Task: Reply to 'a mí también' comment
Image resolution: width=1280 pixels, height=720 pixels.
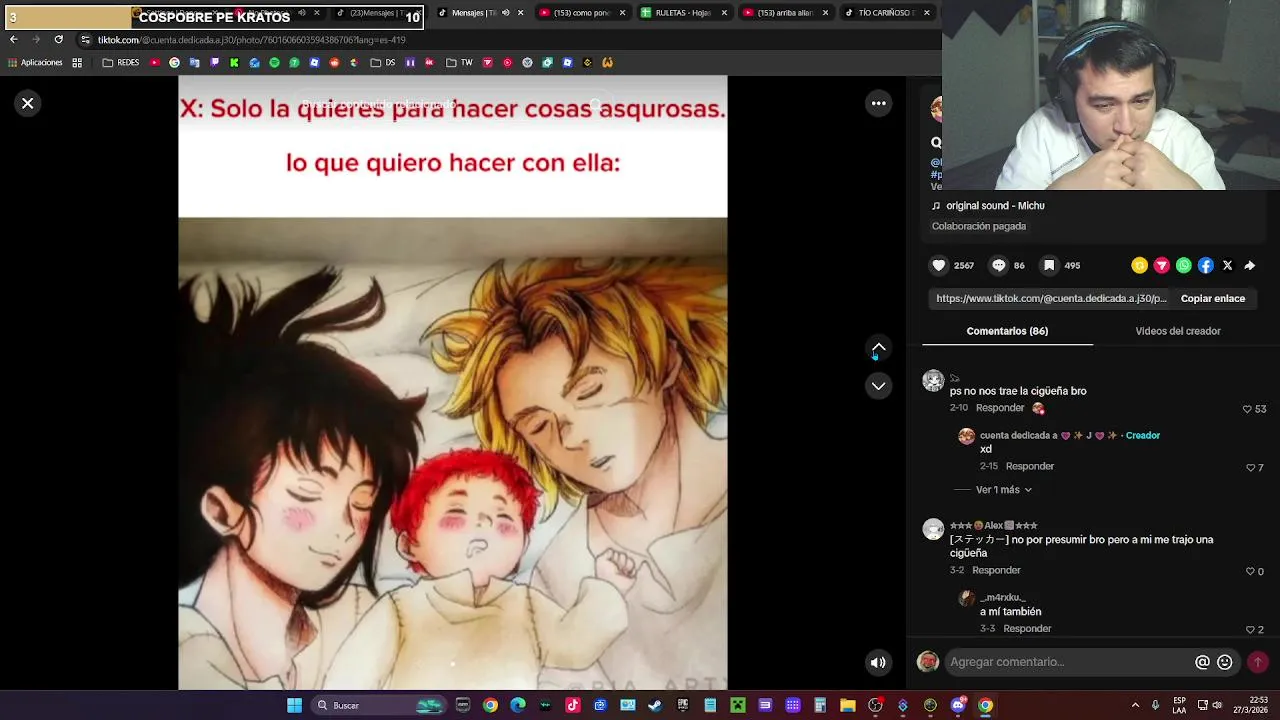Action: pyautogui.click(x=1027, y=628)
